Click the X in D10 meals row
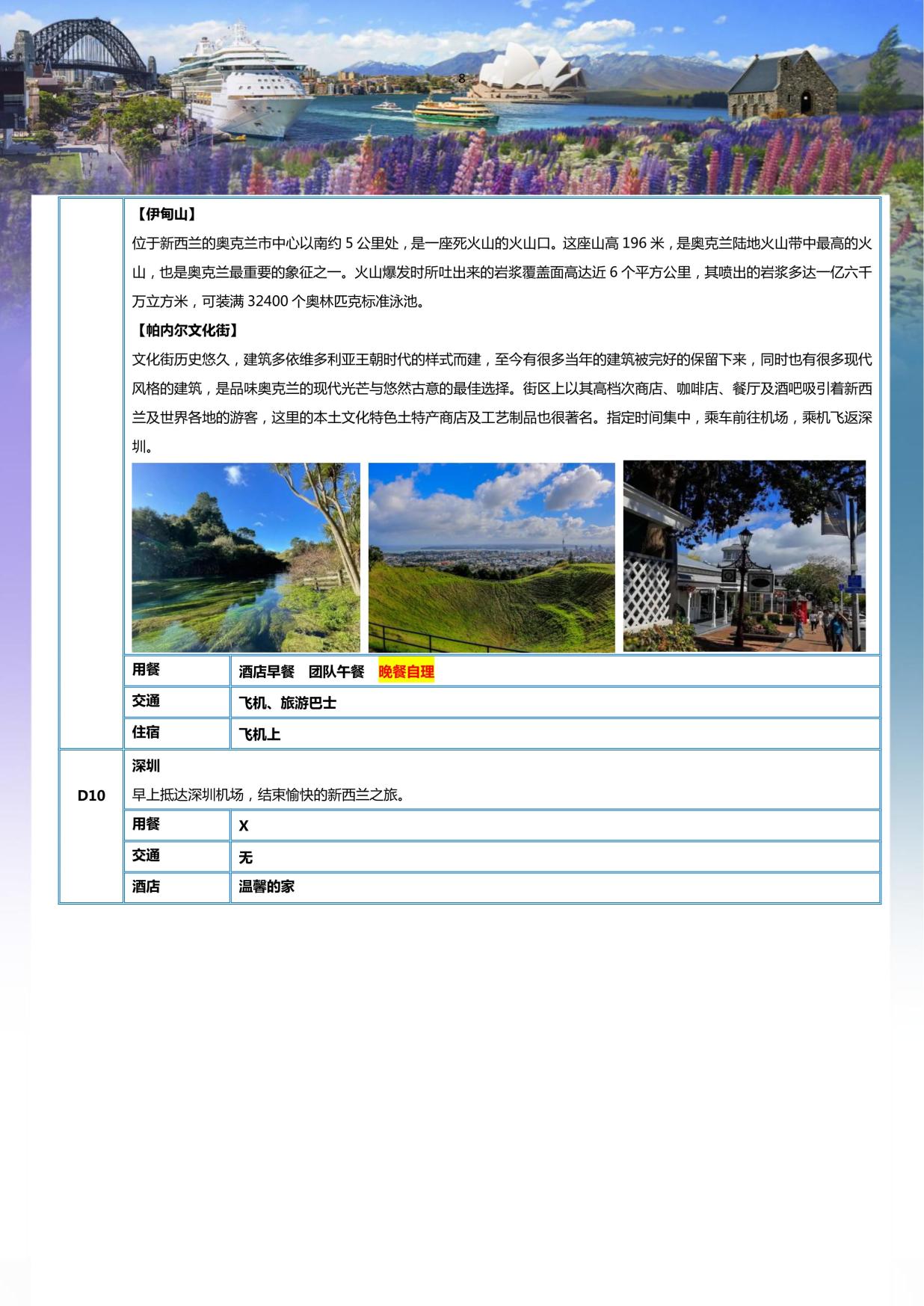Image resolution: width=924 pixels, height=1306 pixels. click(244, 826)
